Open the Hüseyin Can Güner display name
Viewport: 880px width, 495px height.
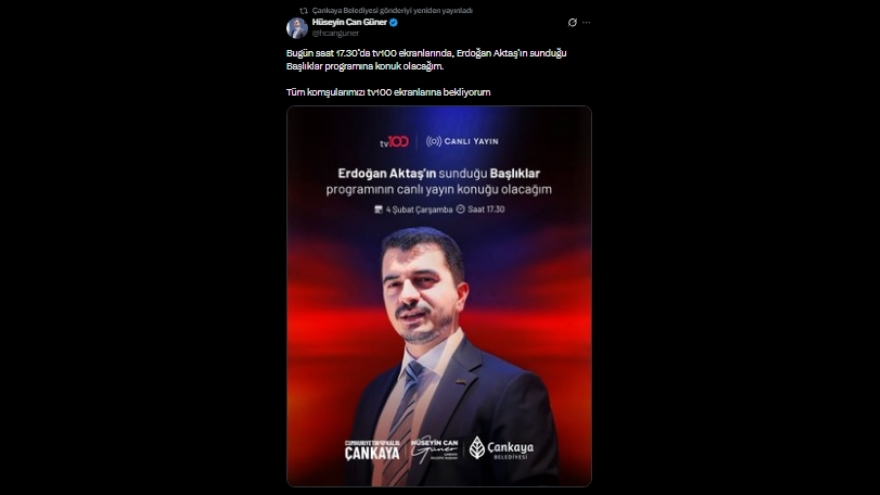tap(349, 22)
